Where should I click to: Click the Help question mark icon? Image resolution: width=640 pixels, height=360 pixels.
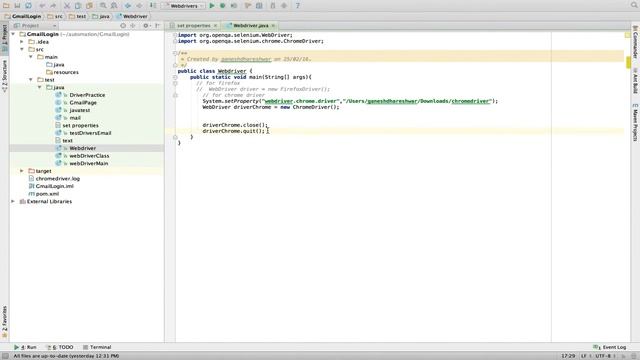[x=298, y=6]
